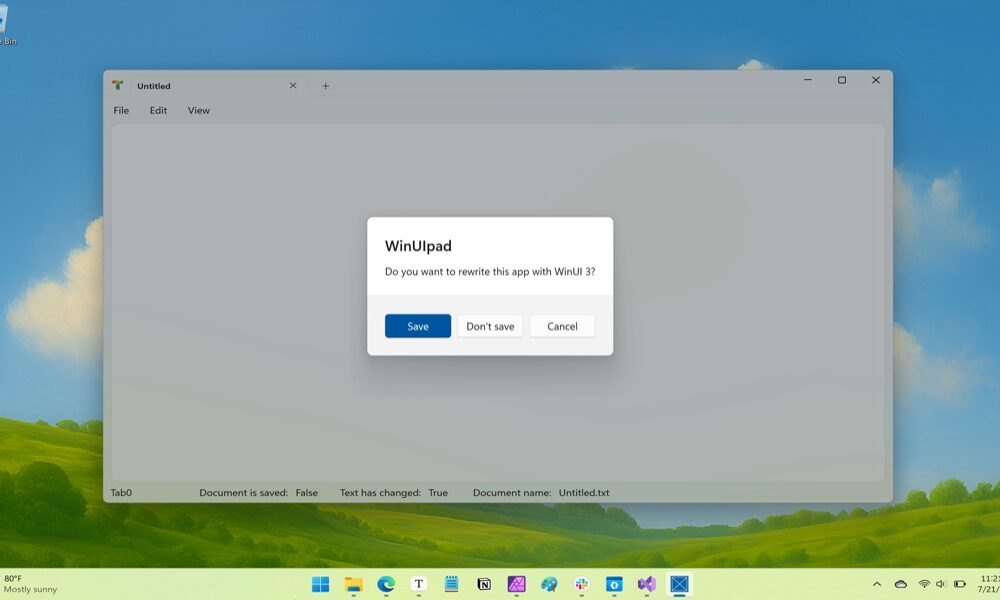Click 'Untitled.txt' in the status bar

(584, 492)
